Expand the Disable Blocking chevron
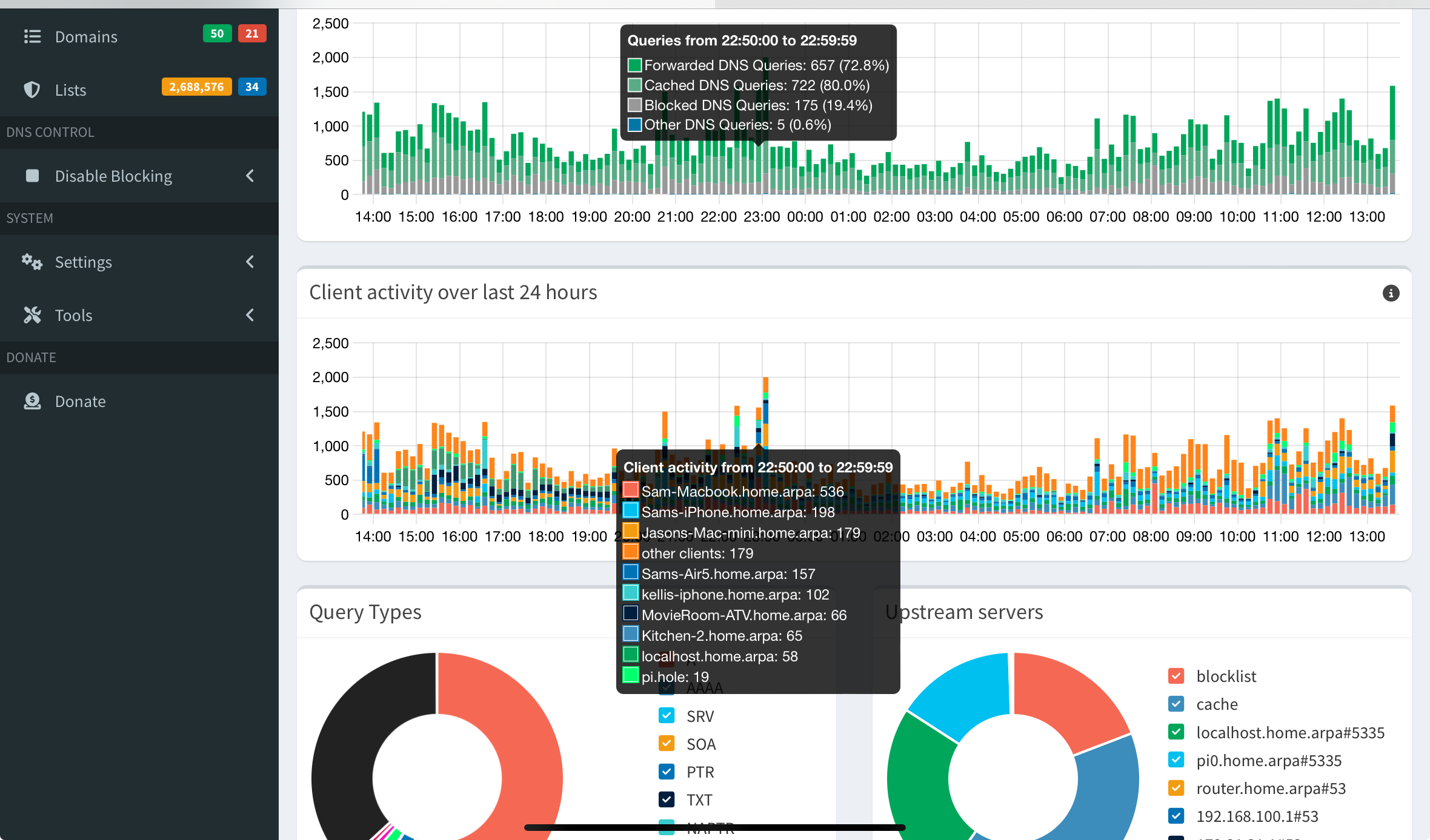 point(250,176)
